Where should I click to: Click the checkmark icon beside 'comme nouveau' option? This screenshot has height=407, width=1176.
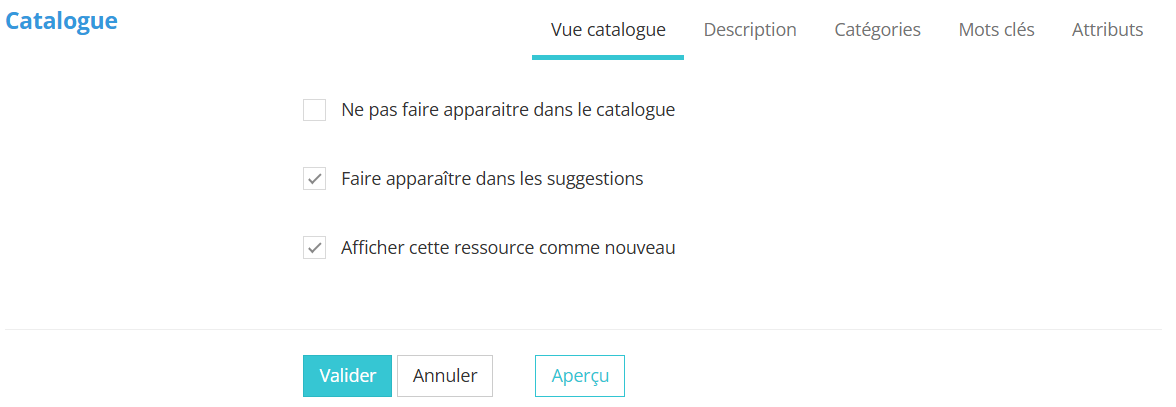click(315, 248)
